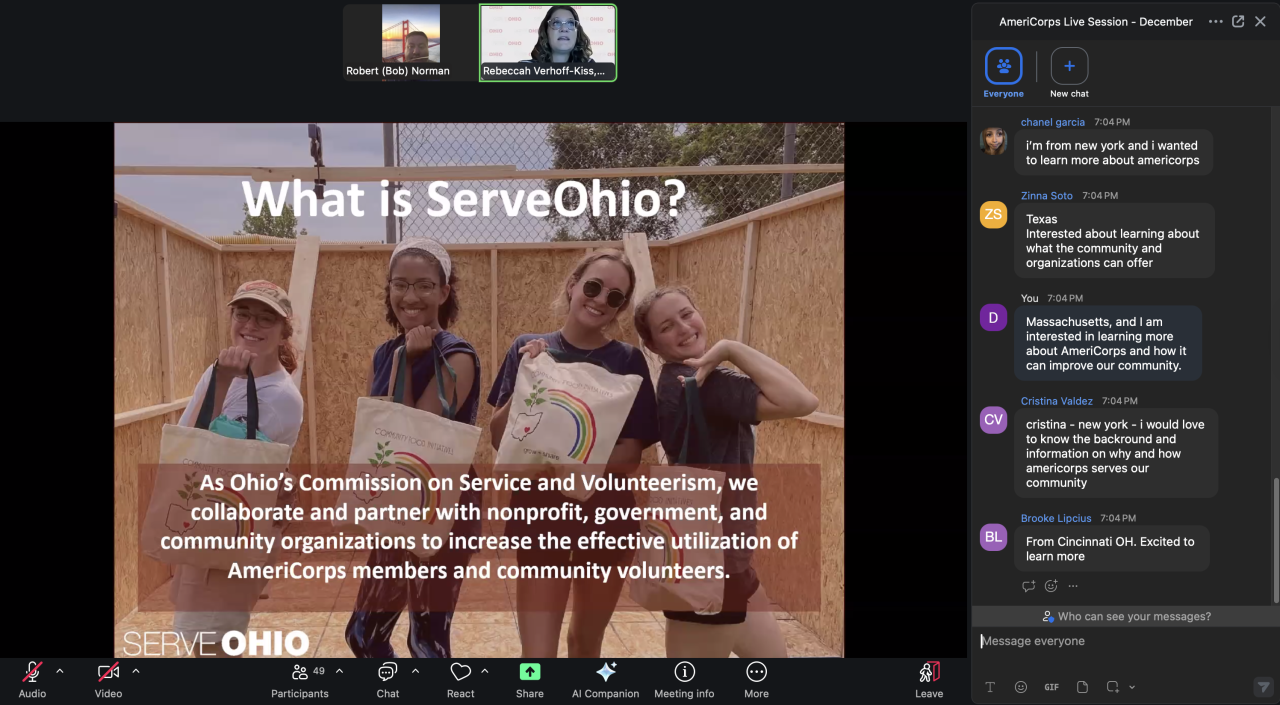The width and height of the screenshot is (1280, 705).
Task: Click the chanel garcia sender name
Action: 1053,122
